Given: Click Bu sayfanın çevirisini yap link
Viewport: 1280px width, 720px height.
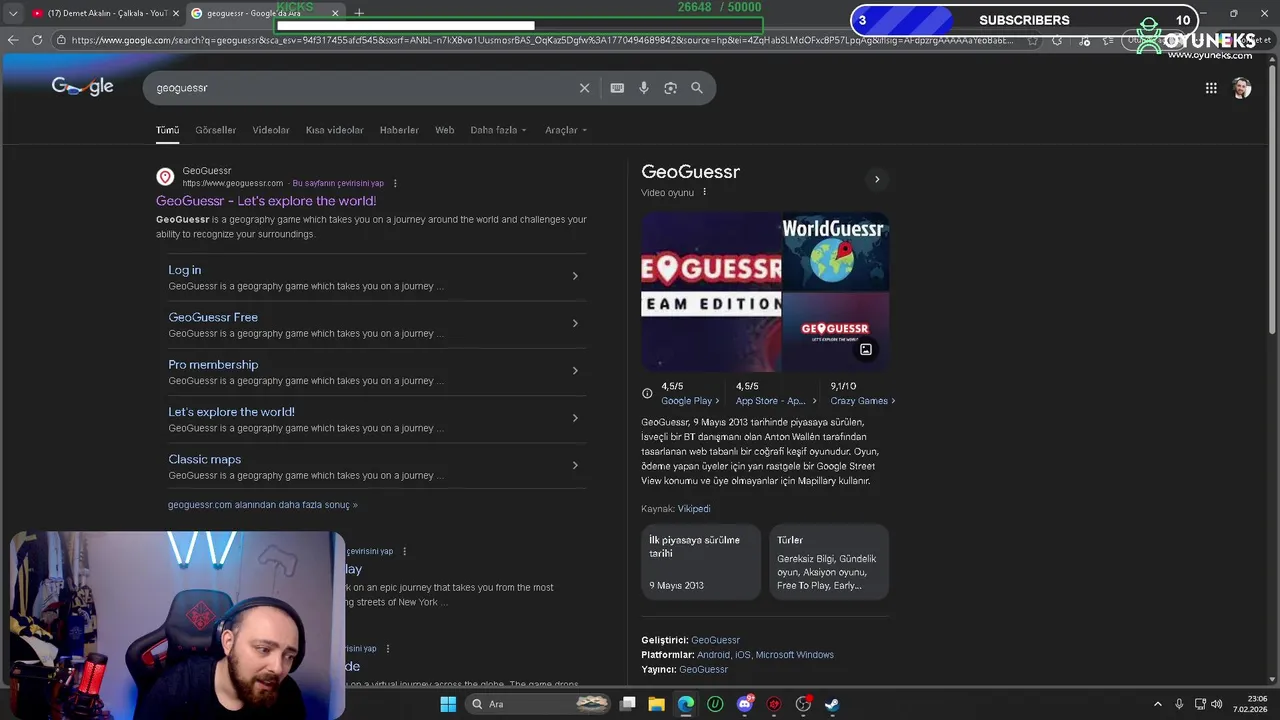Looking at the screenshot, I should [x=338, y=183].
